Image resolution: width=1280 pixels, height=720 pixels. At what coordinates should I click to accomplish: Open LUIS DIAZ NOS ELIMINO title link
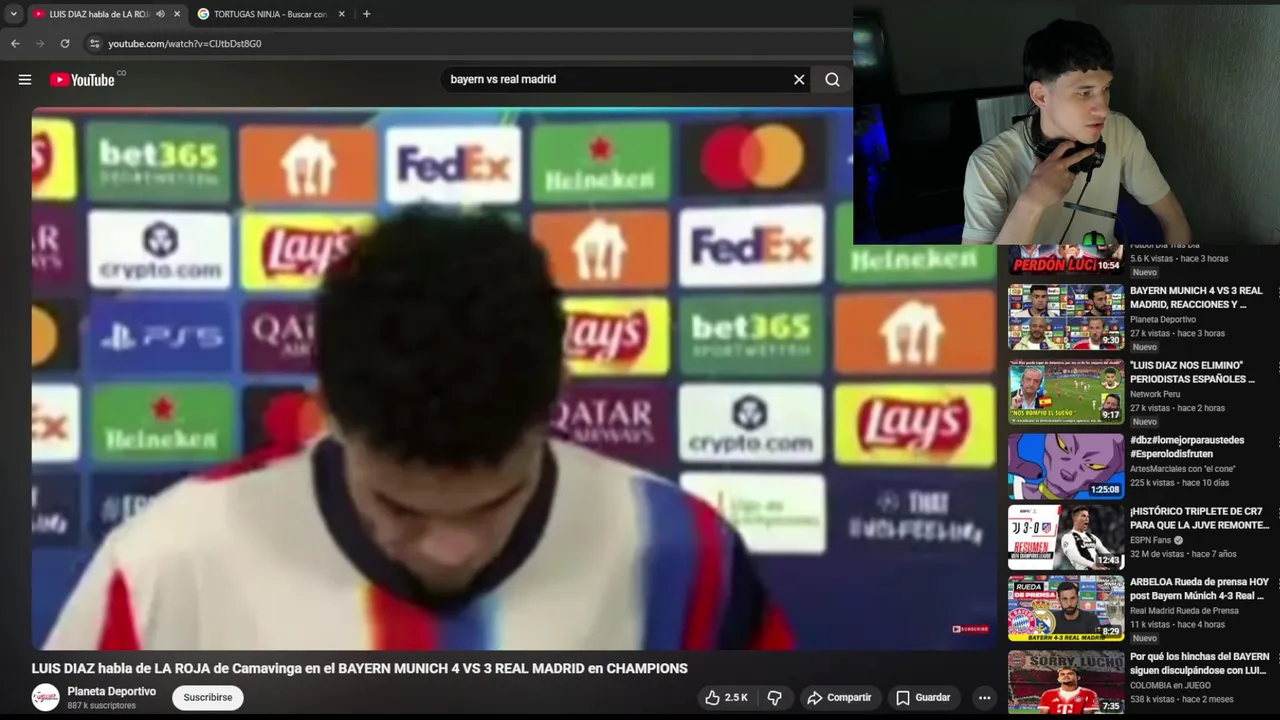coord(1192,372)
